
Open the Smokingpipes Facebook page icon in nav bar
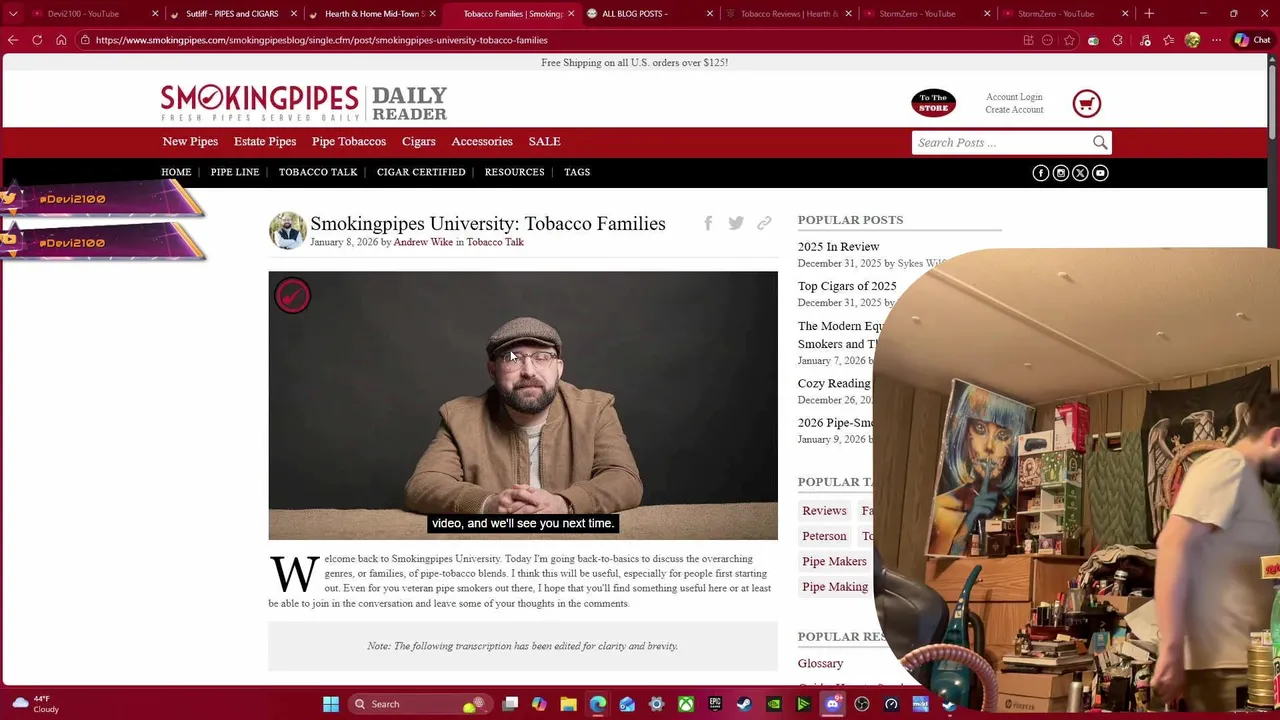[1040, 173]
